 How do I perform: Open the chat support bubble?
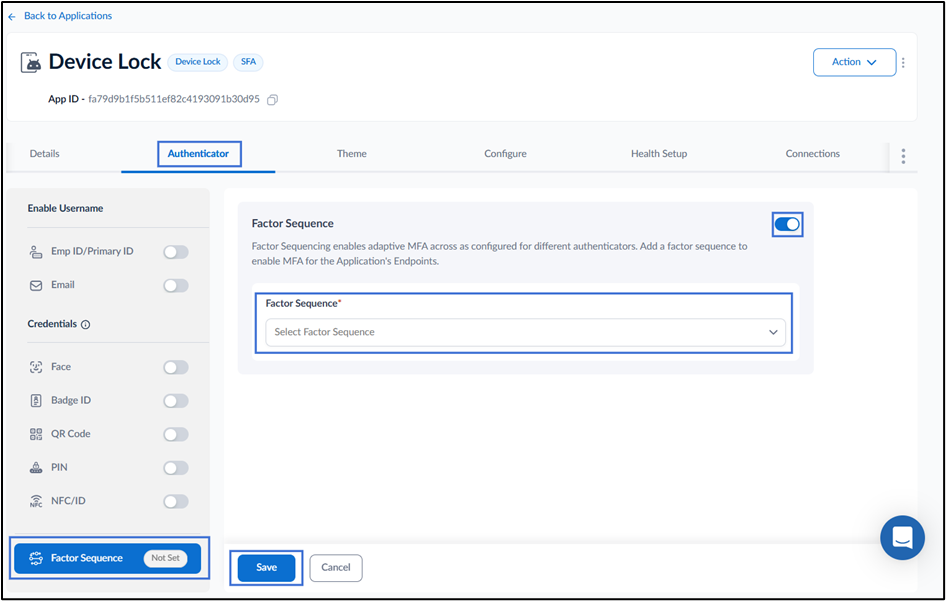[902, 537]
